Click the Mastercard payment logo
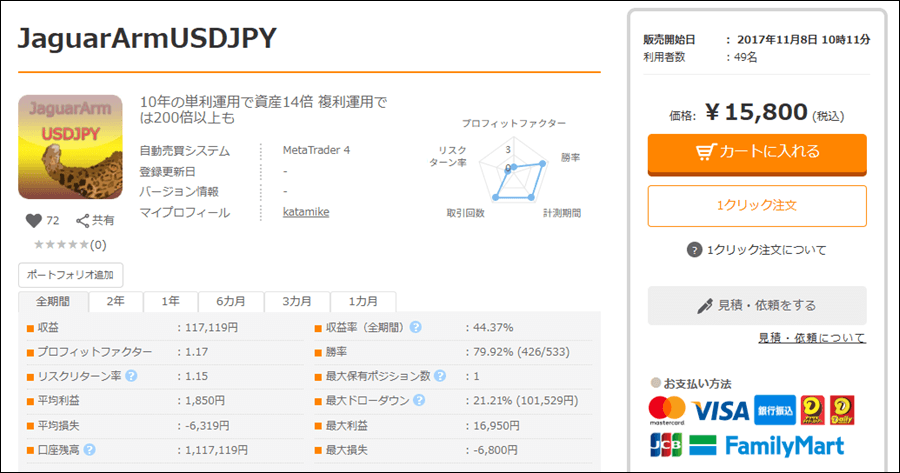Viewport: 900px width, 473px height. [x=667, y=410]
